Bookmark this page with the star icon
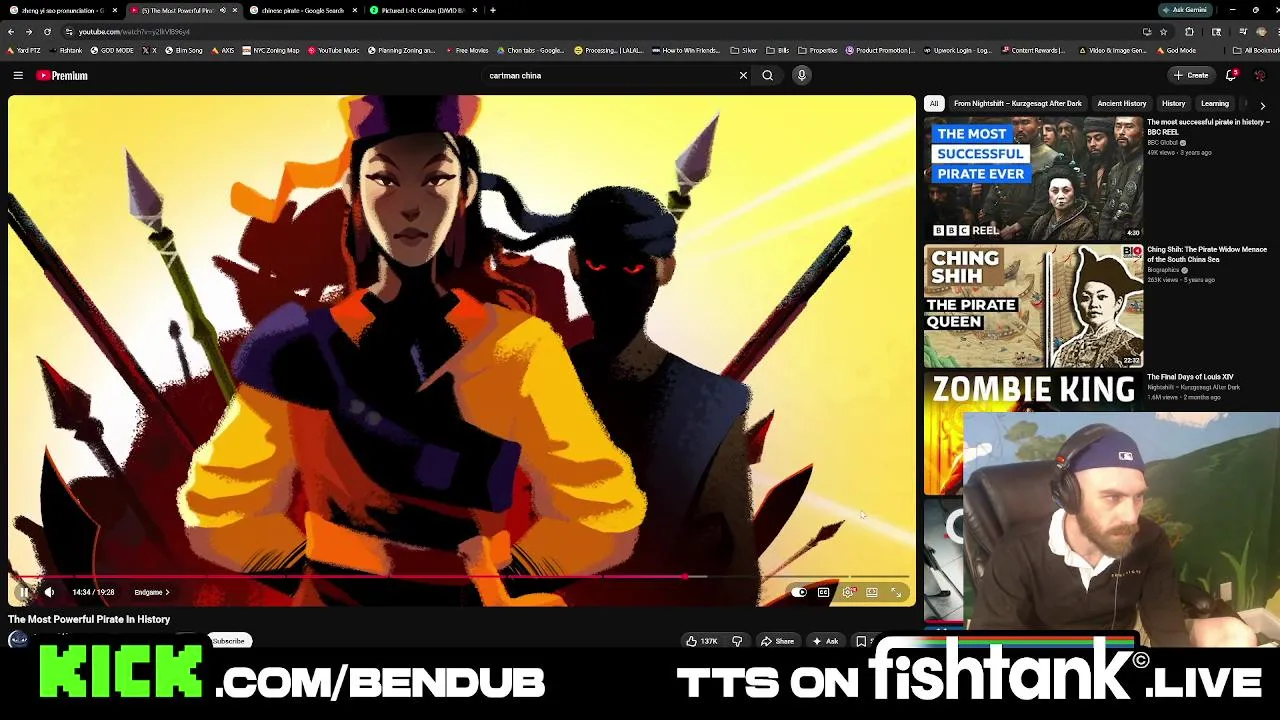 [x=1163, y=31]
